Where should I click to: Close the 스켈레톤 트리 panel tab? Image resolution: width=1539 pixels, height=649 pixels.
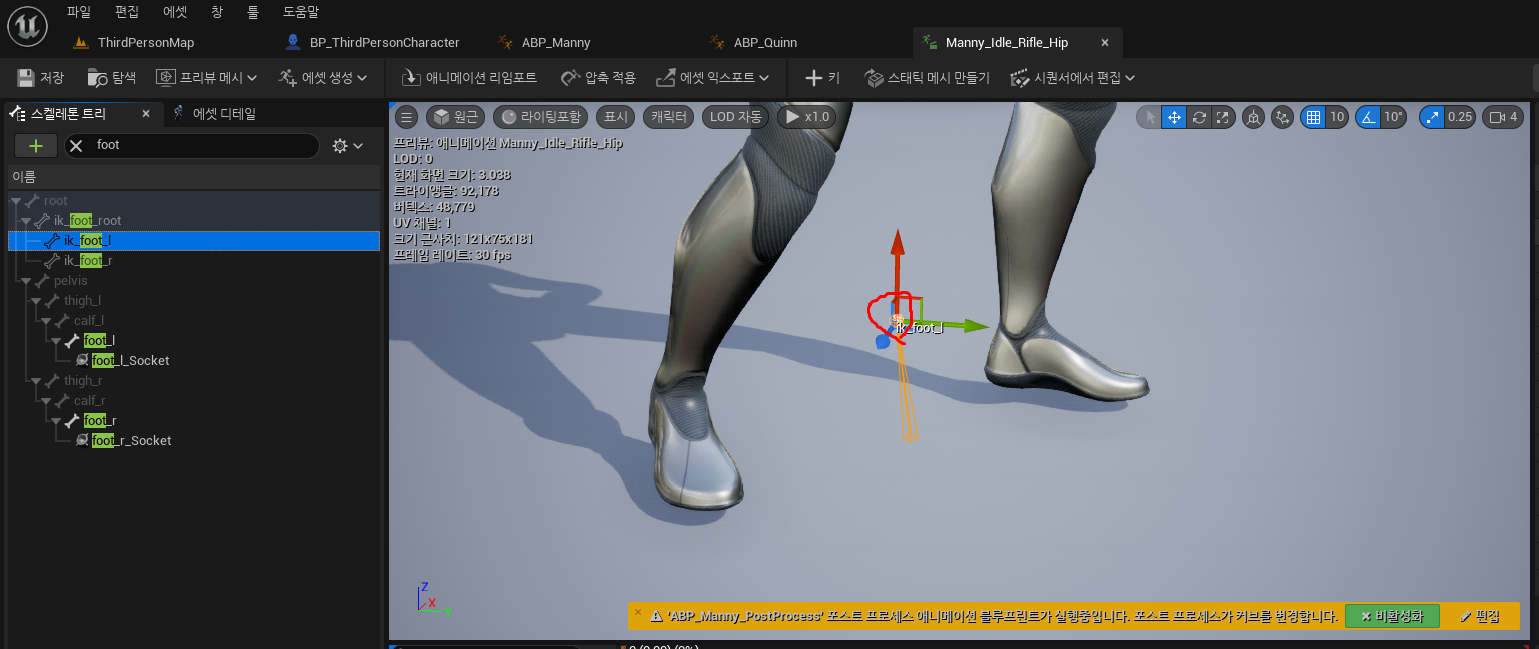[x=146, y=114]
